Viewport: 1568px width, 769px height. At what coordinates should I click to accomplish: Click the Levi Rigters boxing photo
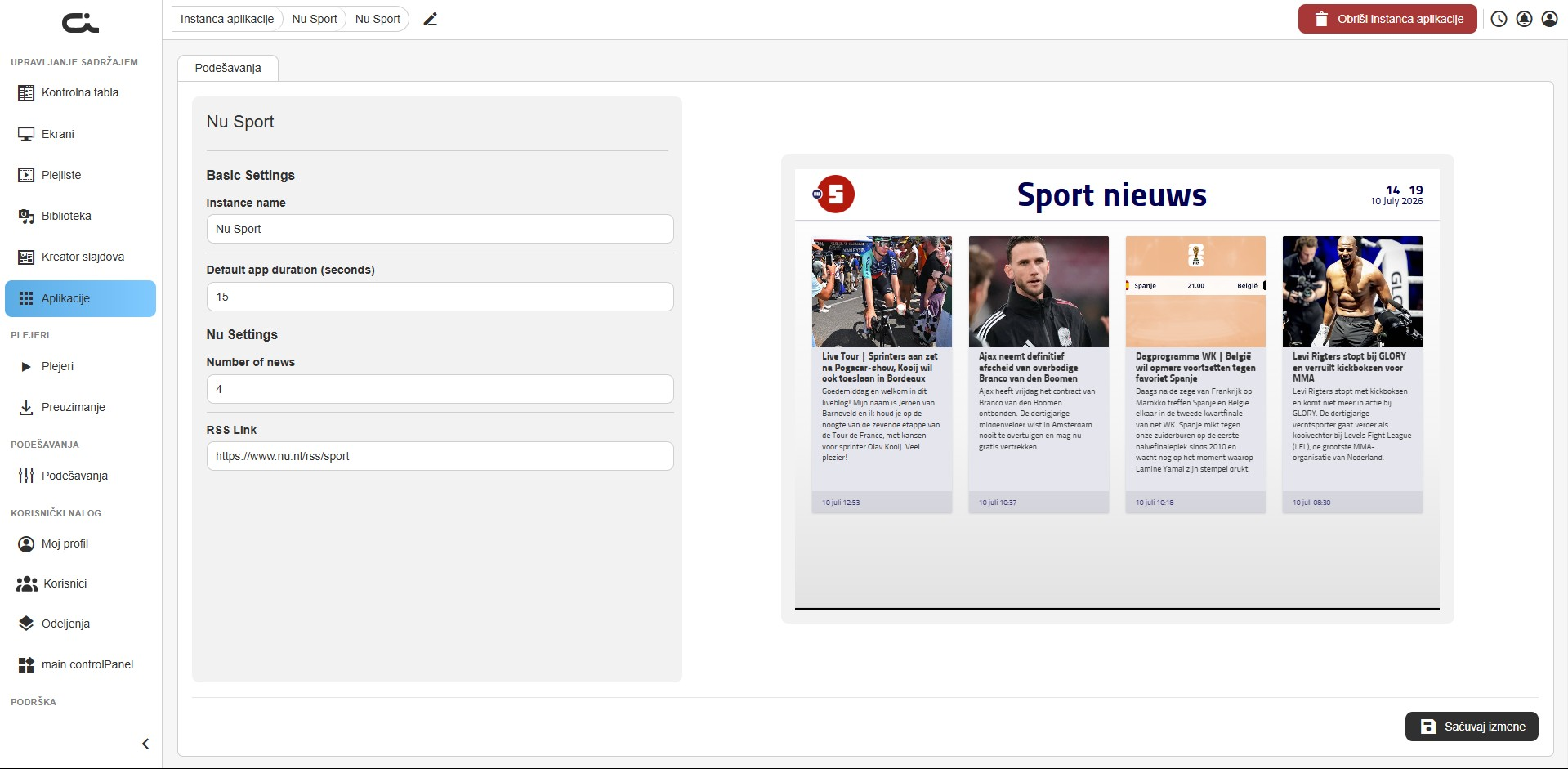tap(1352, 292)
